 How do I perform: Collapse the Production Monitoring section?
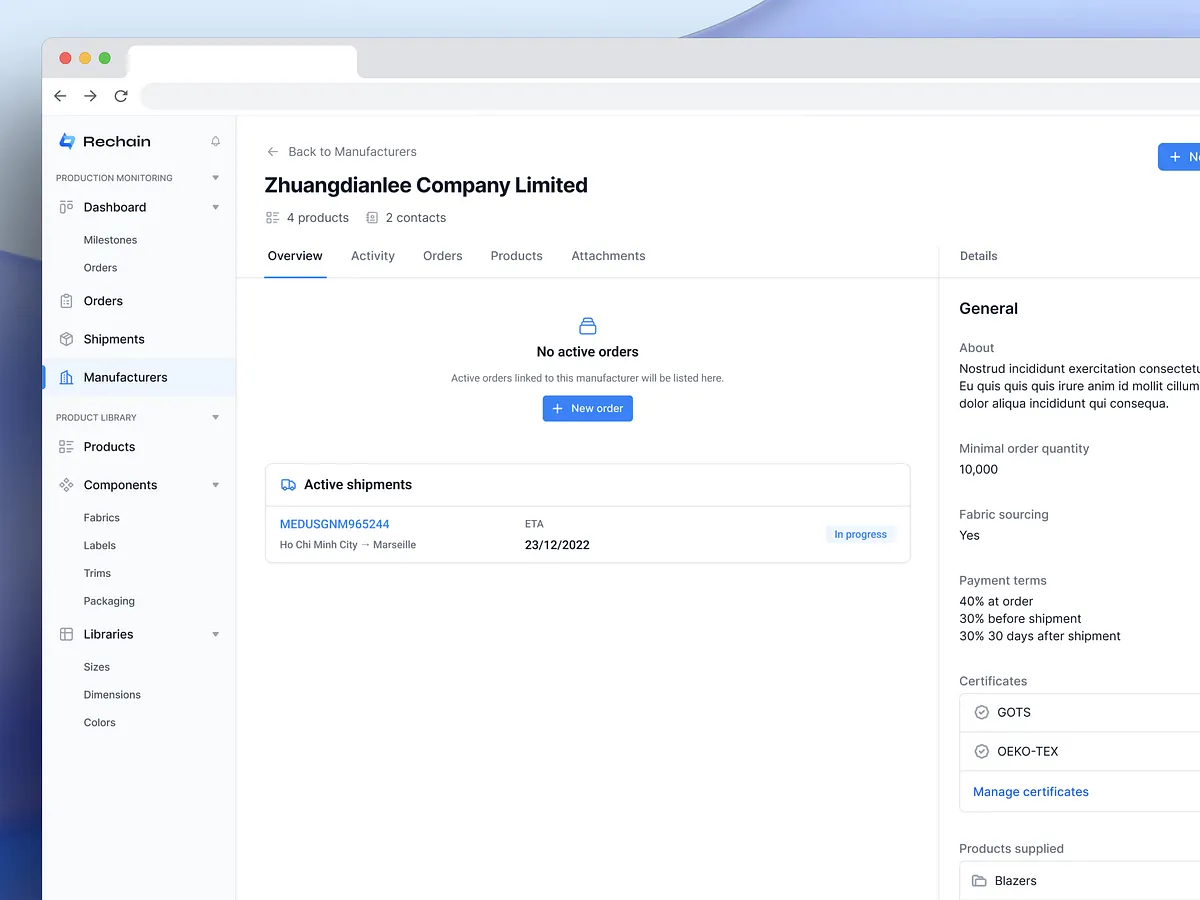click(215, 177)
